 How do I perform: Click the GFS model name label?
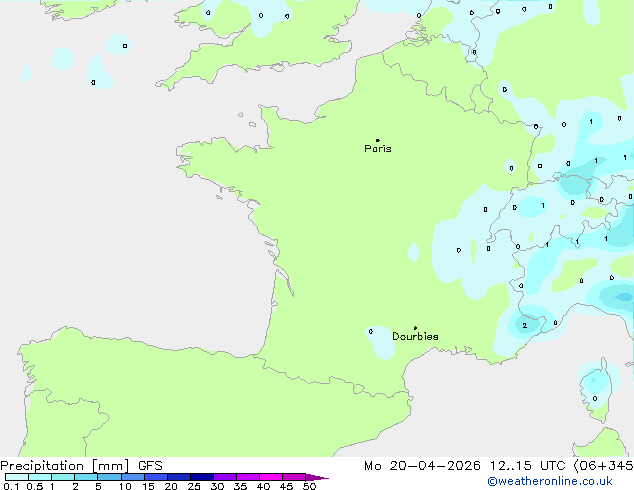150,466
